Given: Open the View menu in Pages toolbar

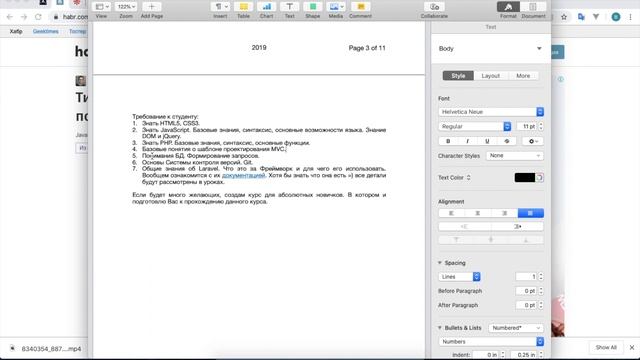Looking at the screenshot, I should pyautogui.click(x=101, y=7).
